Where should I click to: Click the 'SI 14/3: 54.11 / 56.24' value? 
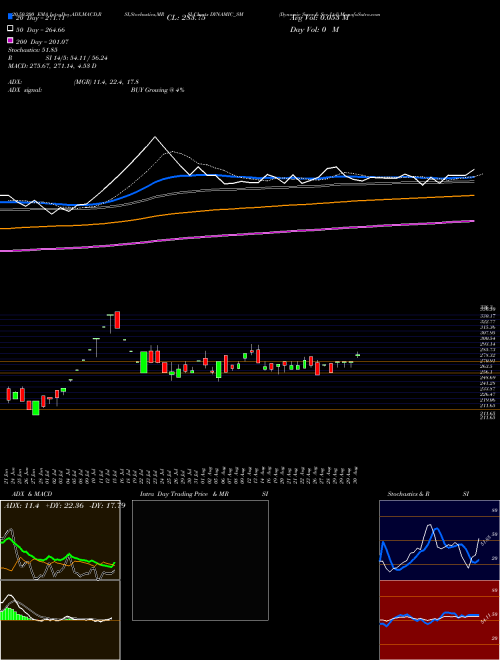click(x=77, y=58)
